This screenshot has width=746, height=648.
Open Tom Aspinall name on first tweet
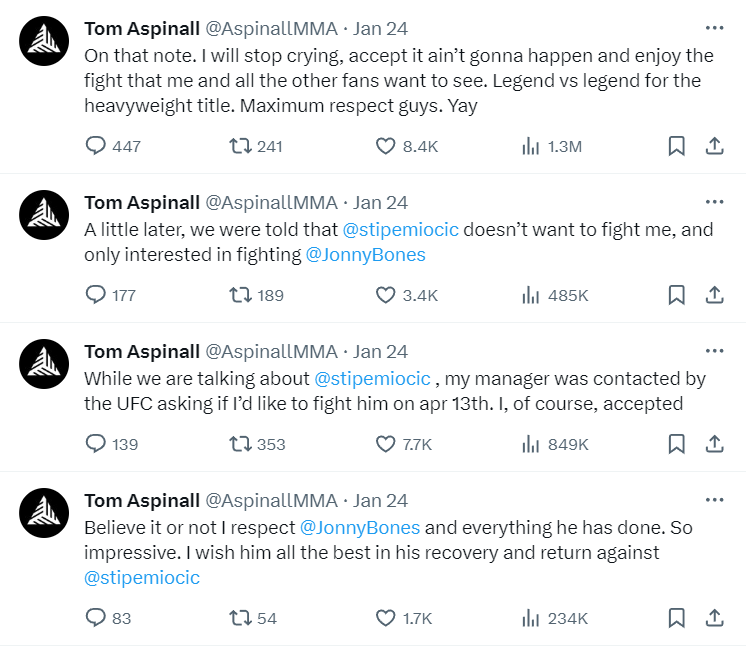tap(141, 28)
